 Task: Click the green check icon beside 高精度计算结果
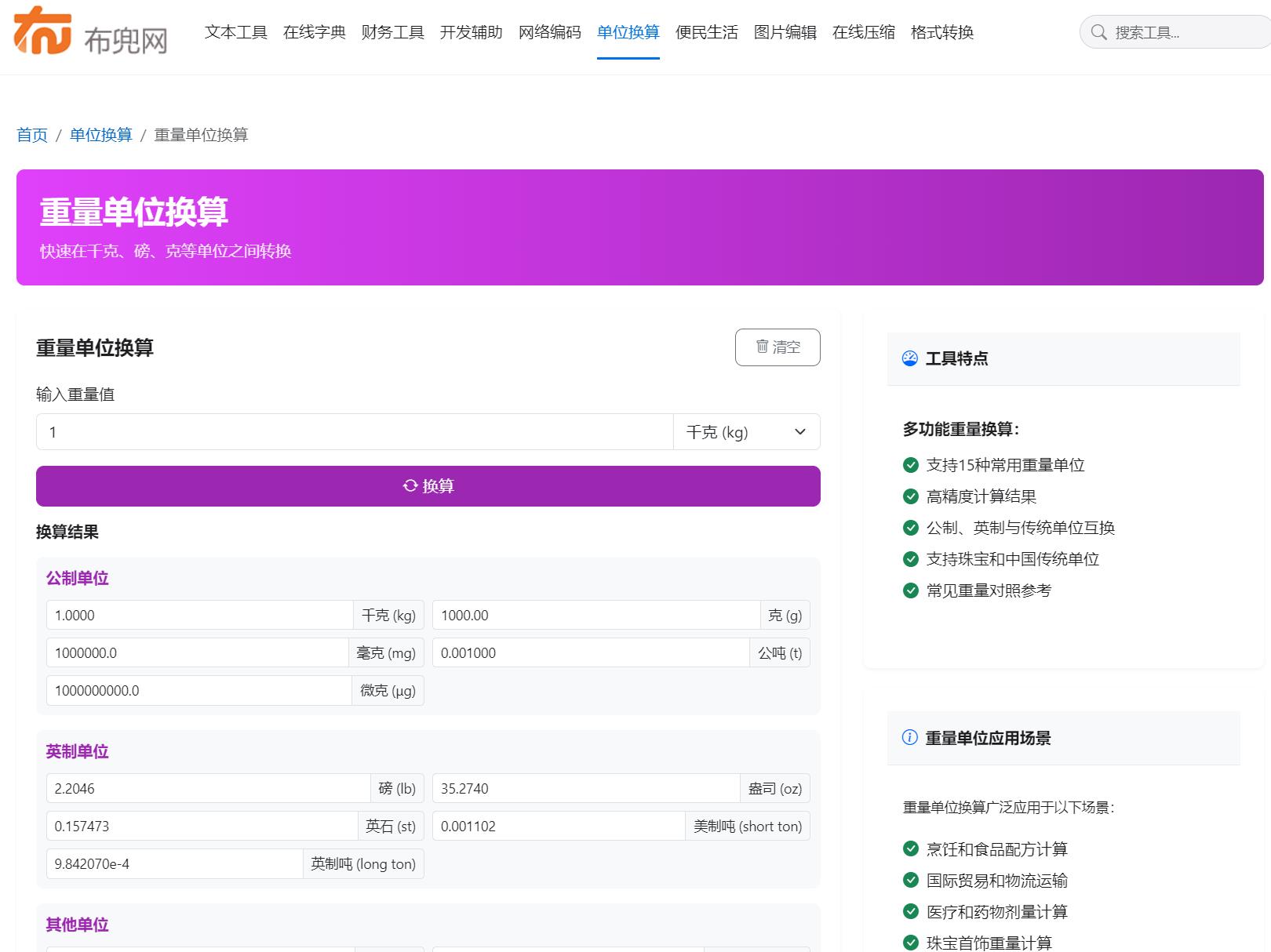coord(910,496)
